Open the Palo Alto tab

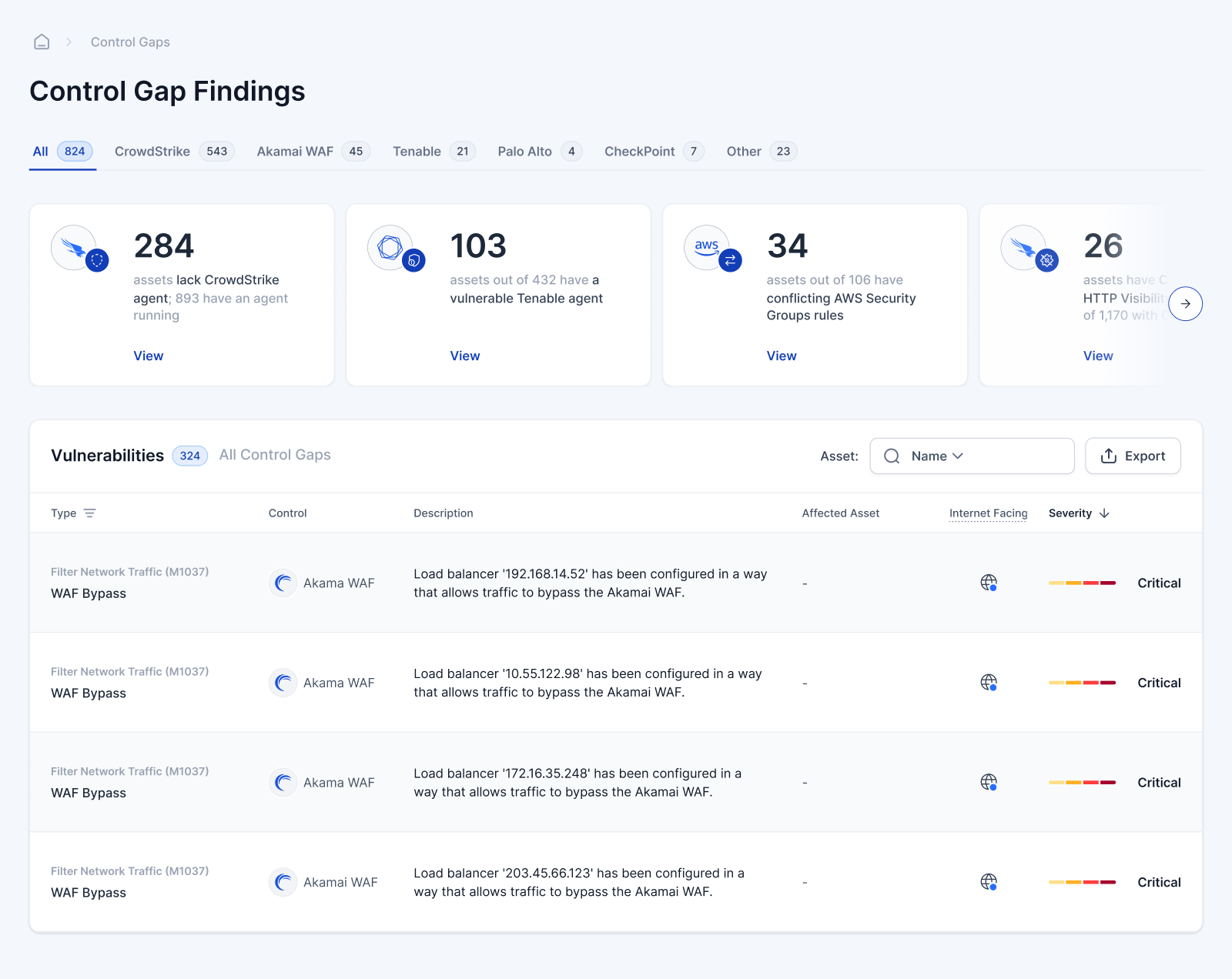(540, 152)
